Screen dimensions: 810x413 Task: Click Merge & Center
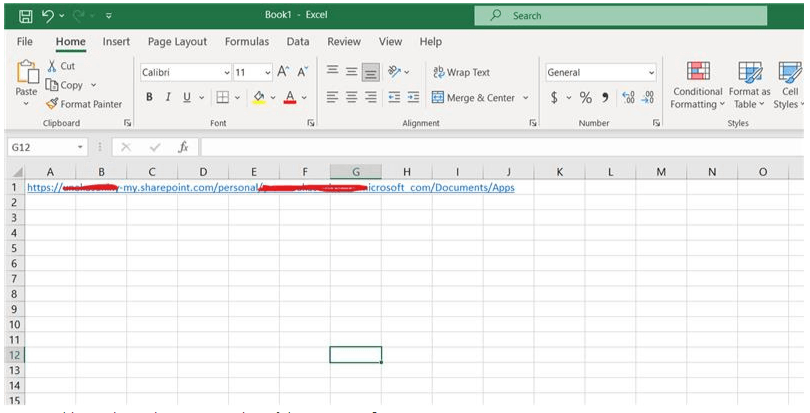point(473,98)
